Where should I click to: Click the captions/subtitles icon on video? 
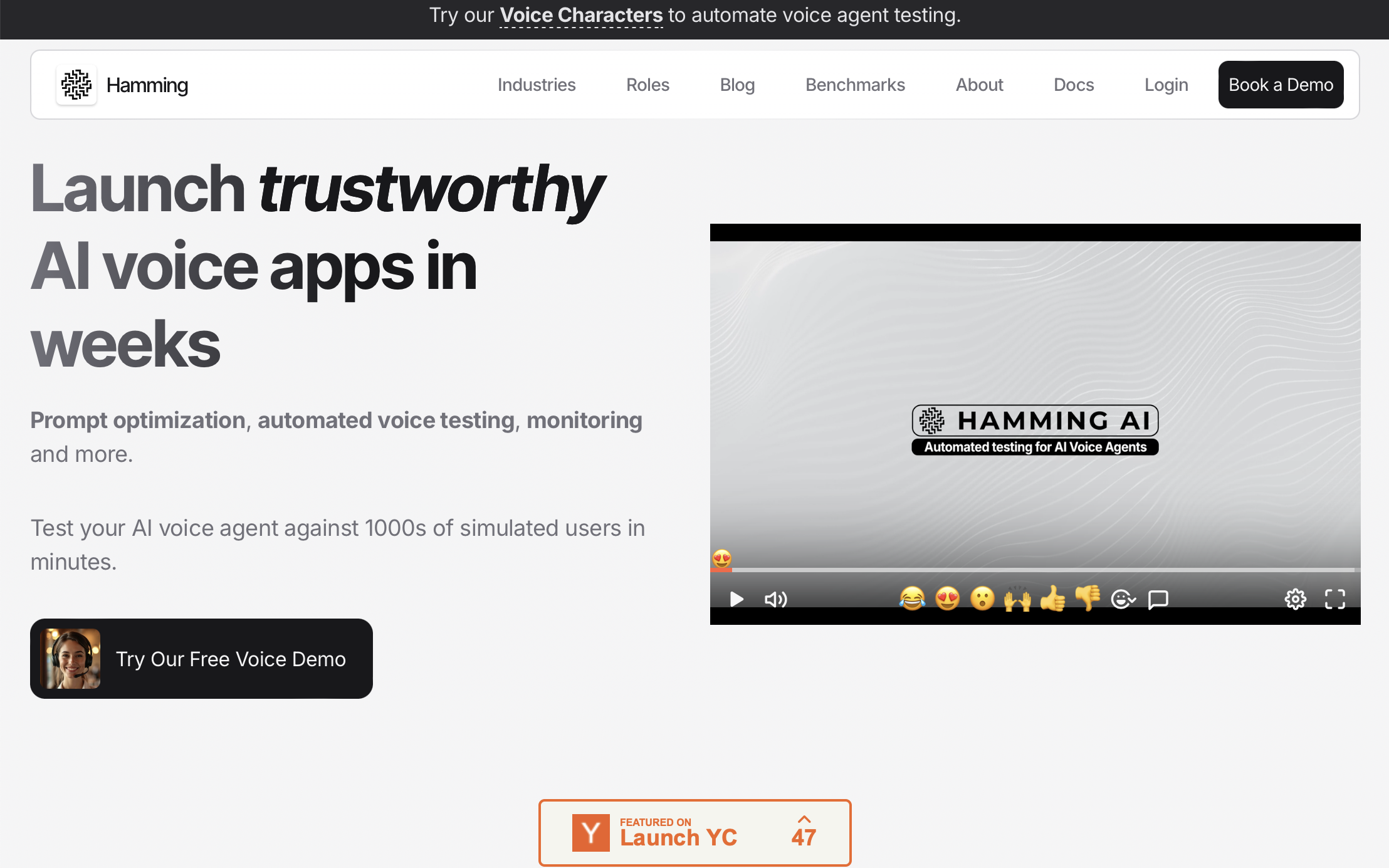coord(1159,598)
